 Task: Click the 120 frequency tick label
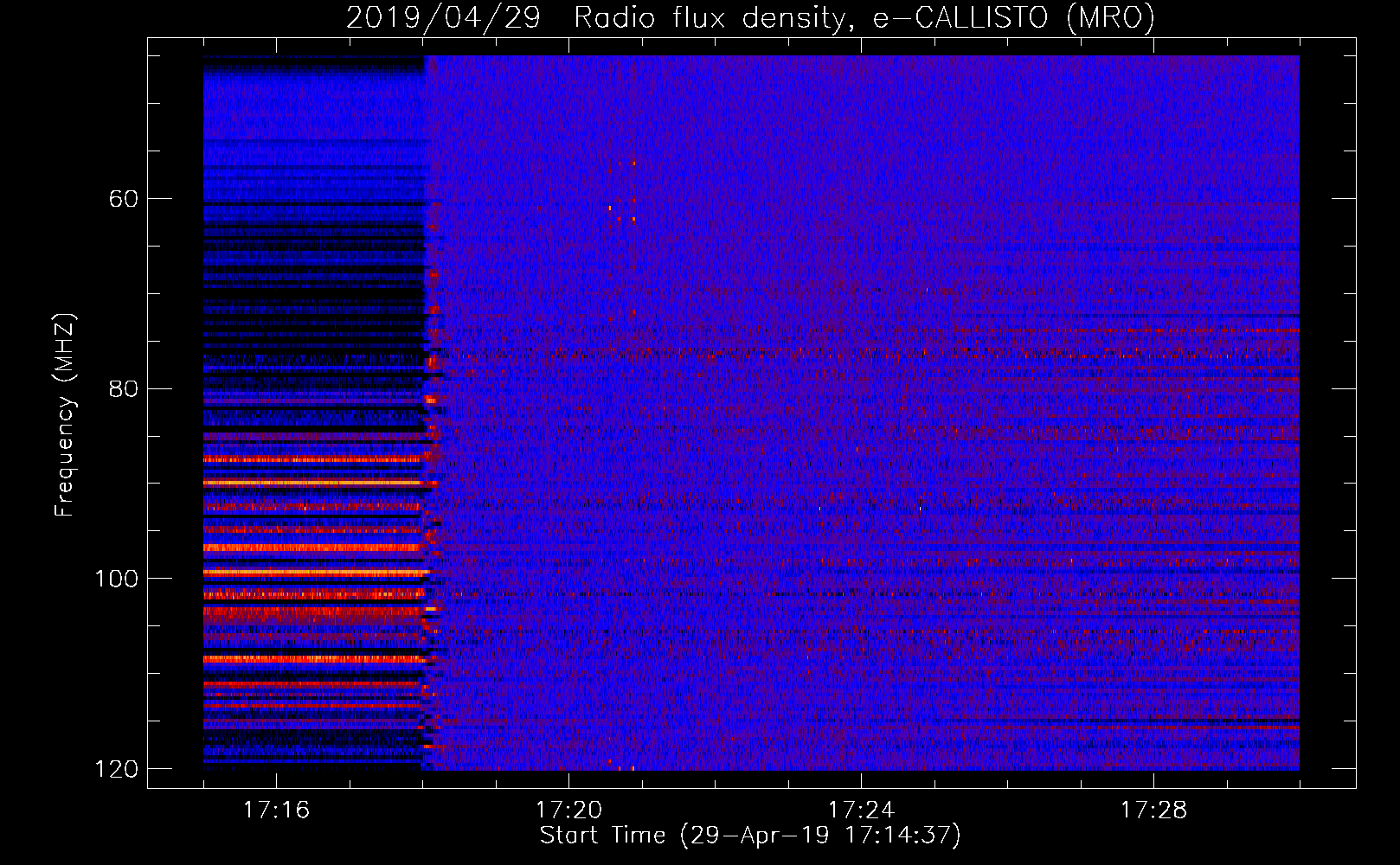(x=116, y=769)
